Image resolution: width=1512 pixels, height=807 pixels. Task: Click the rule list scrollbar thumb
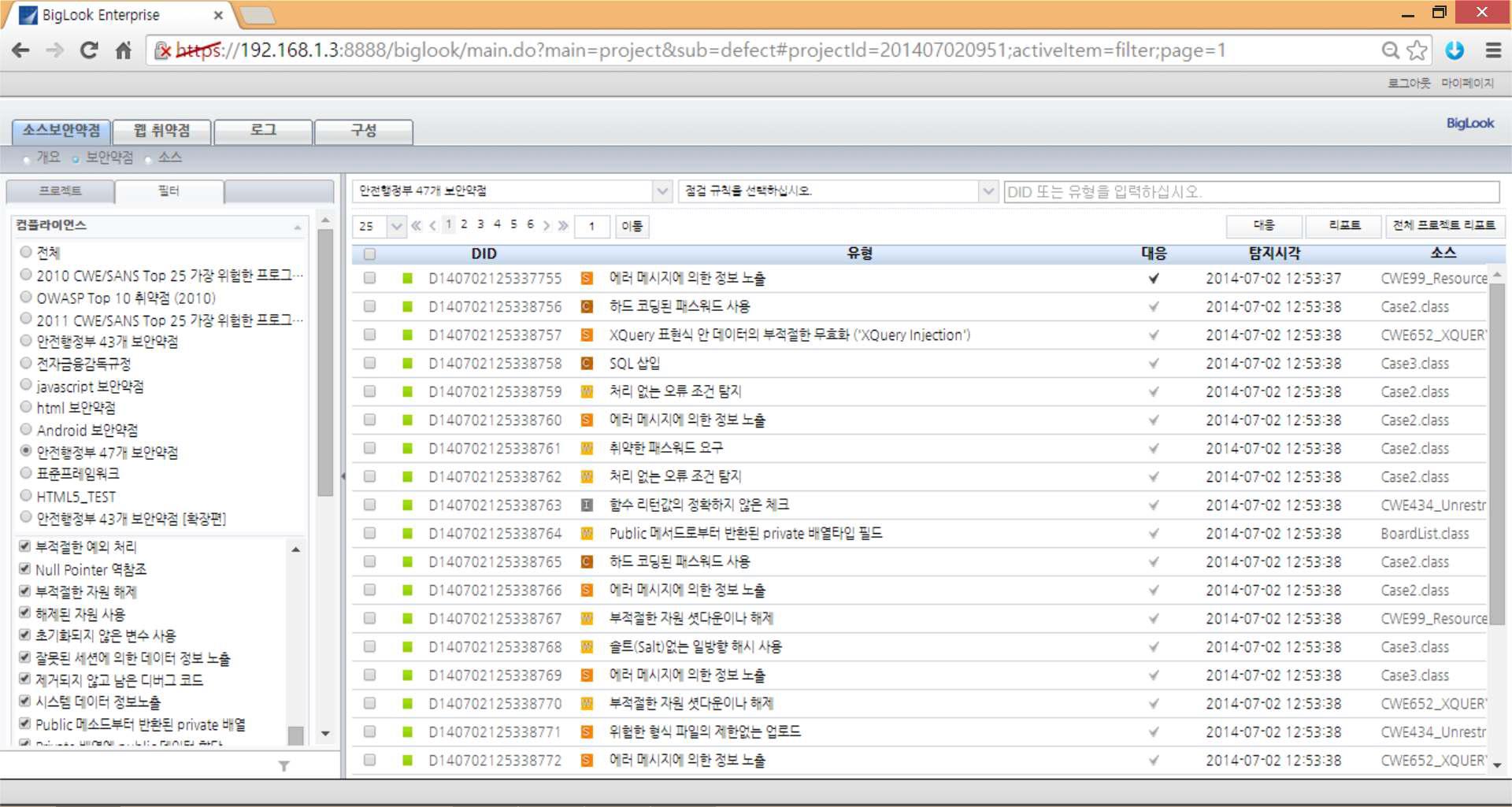click(296, 735)
